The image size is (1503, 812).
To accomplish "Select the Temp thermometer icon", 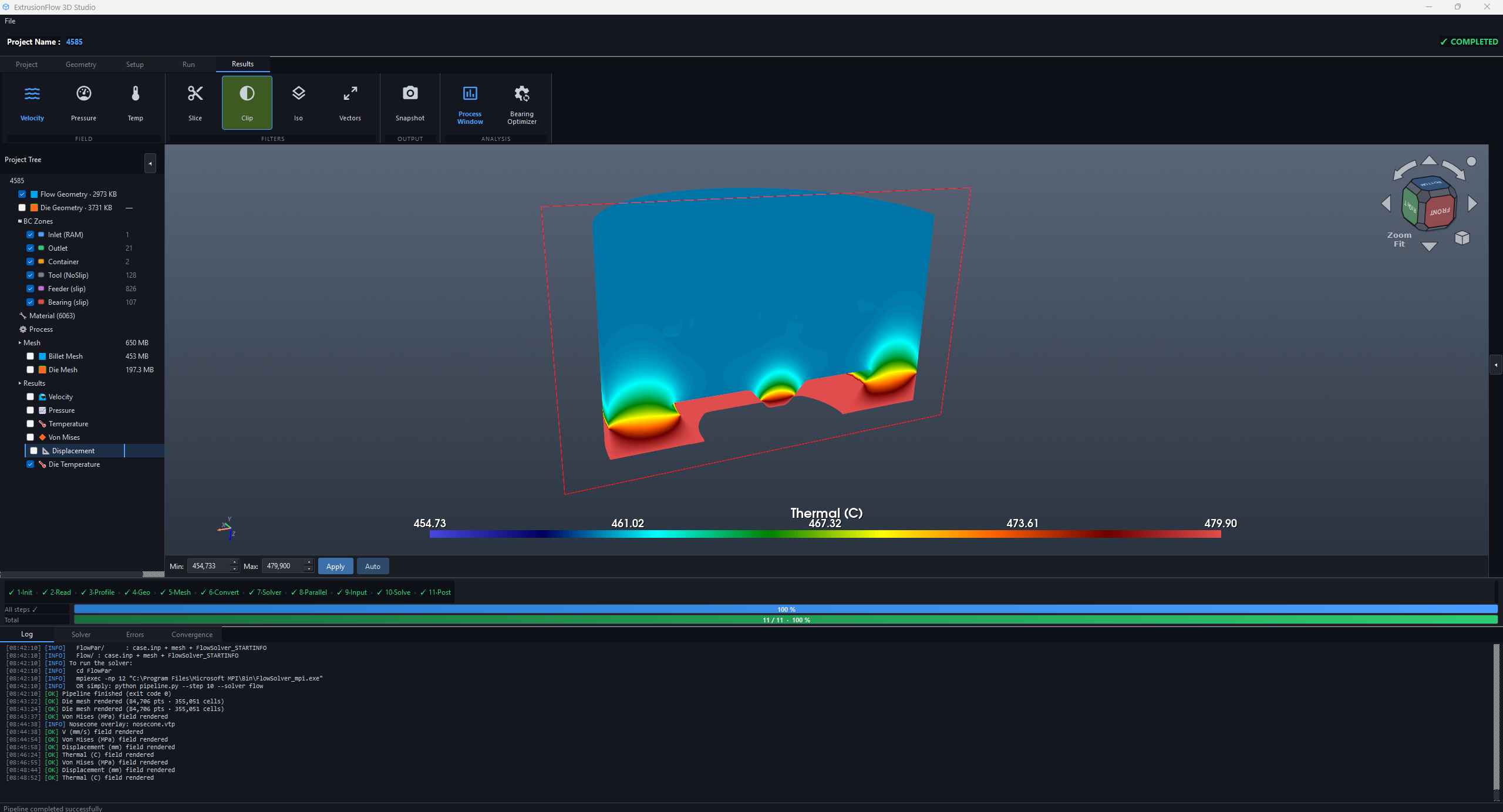I will [x=136, y=93].
